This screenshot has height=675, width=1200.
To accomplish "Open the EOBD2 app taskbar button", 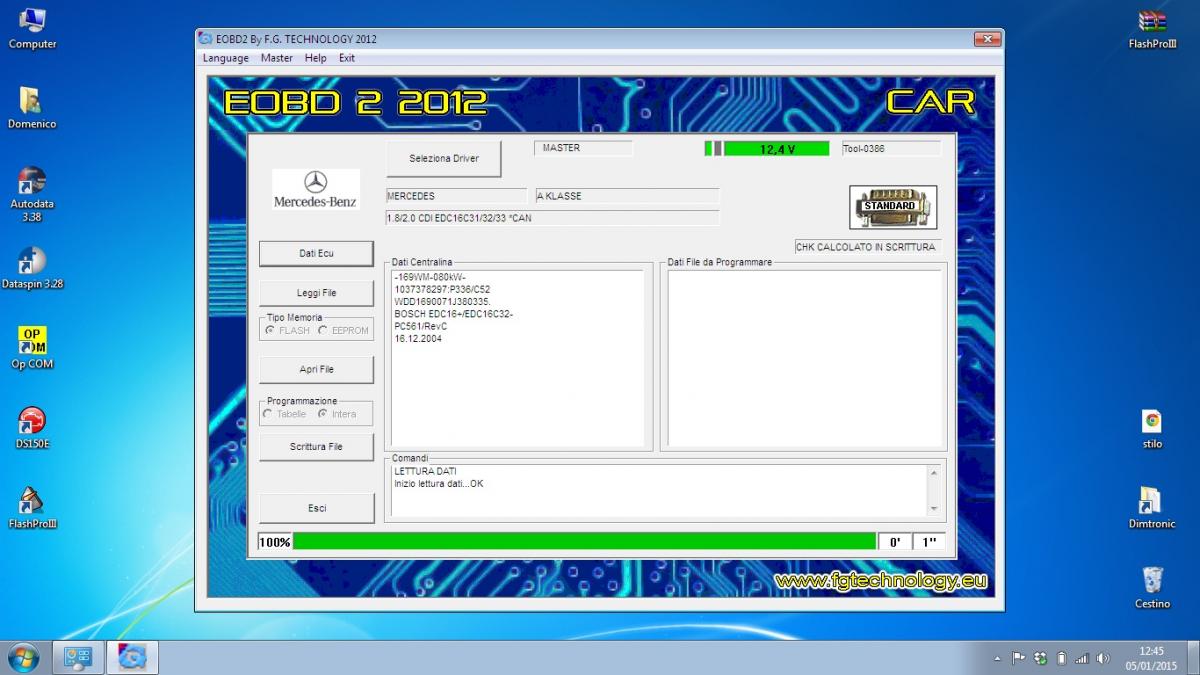I will pos(132,657).
